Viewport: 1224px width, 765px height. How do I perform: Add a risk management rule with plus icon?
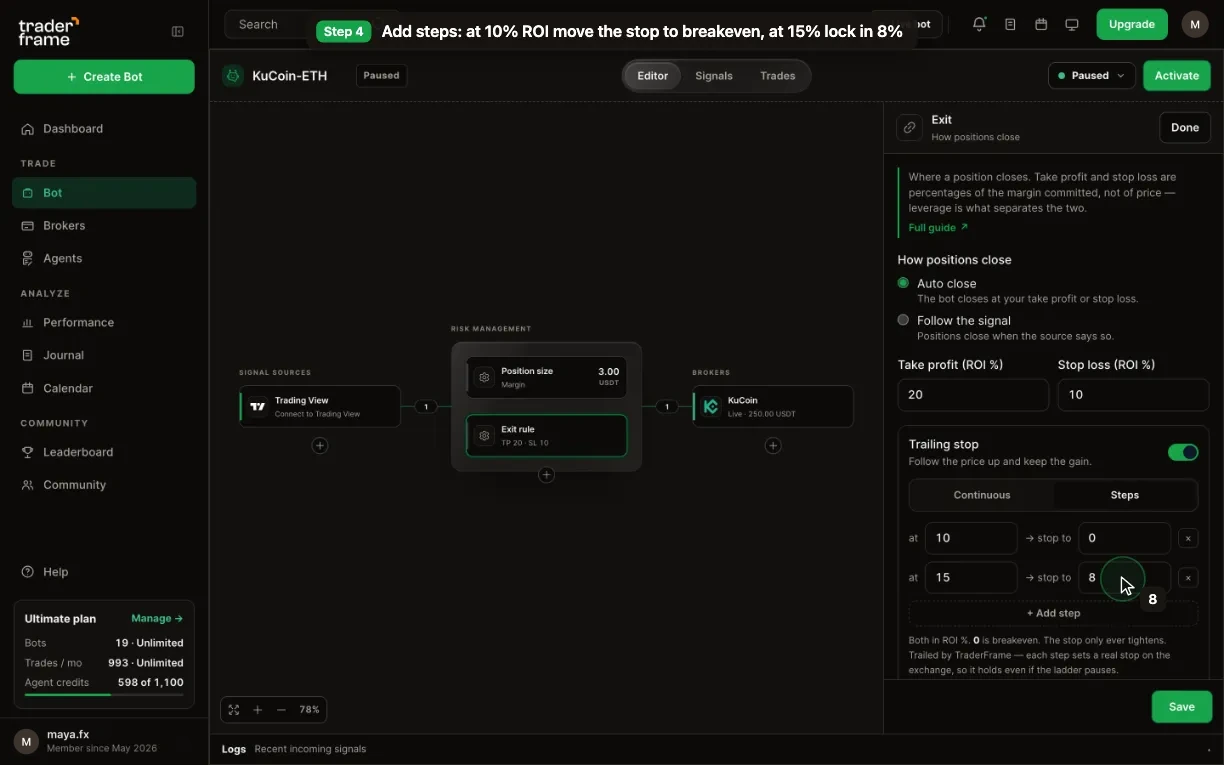click(x=546, y=475)
